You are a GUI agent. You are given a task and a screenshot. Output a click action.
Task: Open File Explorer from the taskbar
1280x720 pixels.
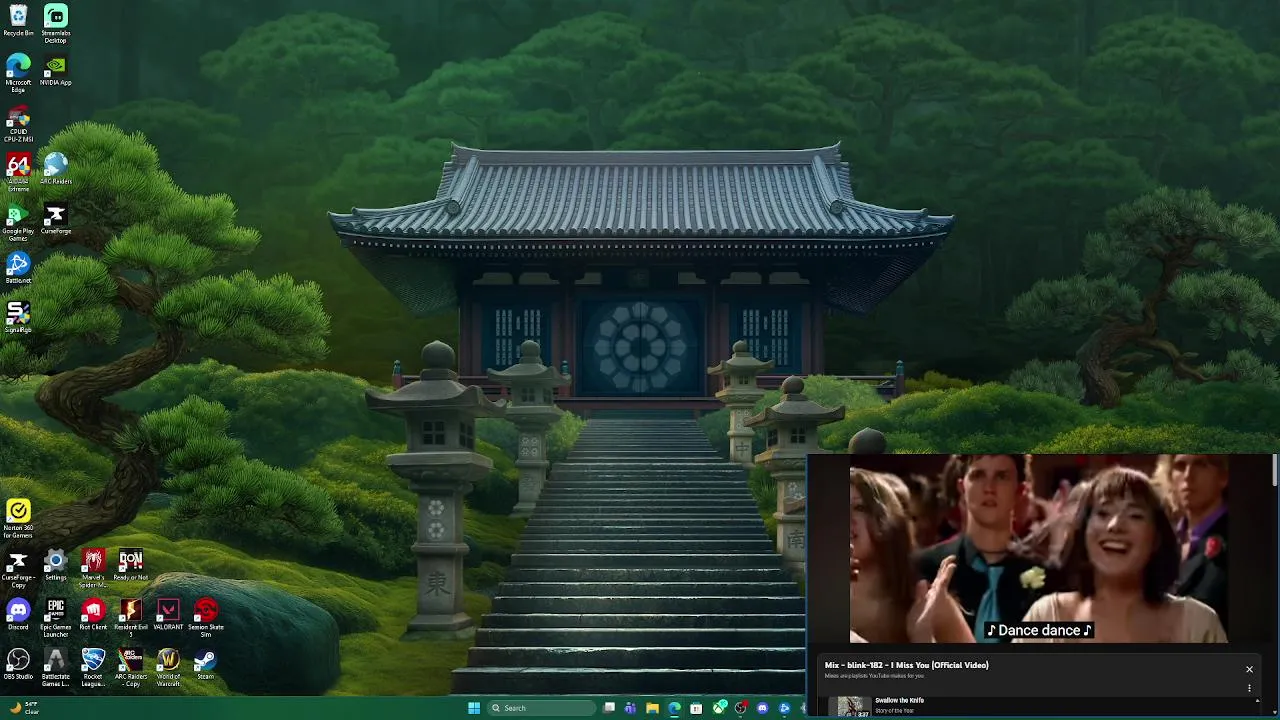[x=652, y=708]
